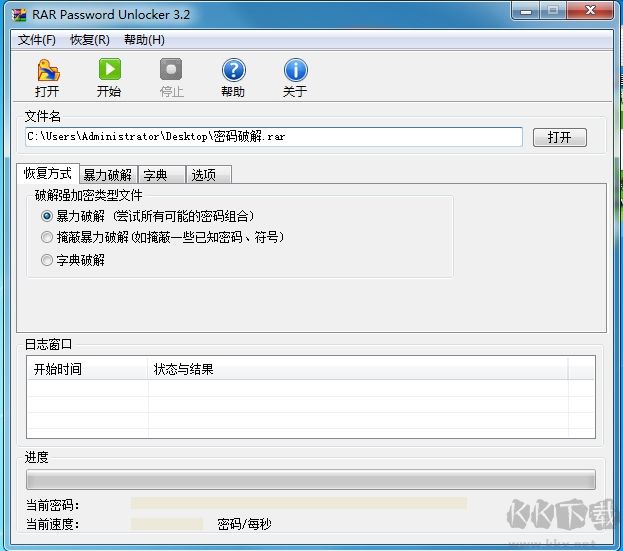Click the grayed 停止 stop icon
The height and width of the screenshot is (551, 623).
point(171,70)
